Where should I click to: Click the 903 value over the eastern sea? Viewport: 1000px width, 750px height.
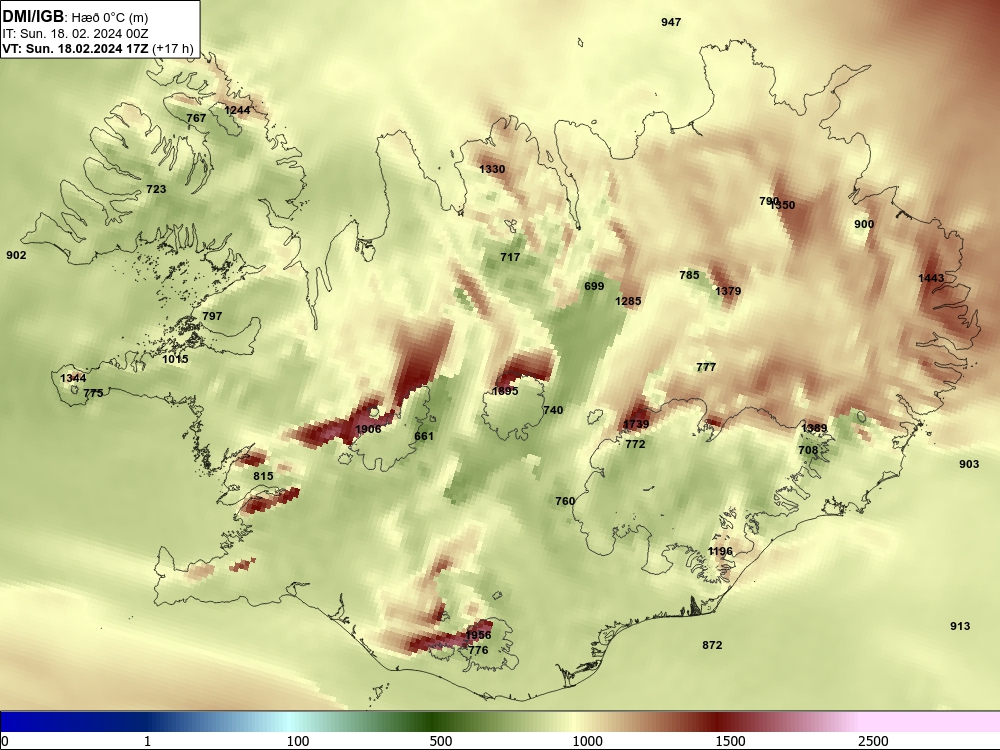969,464
